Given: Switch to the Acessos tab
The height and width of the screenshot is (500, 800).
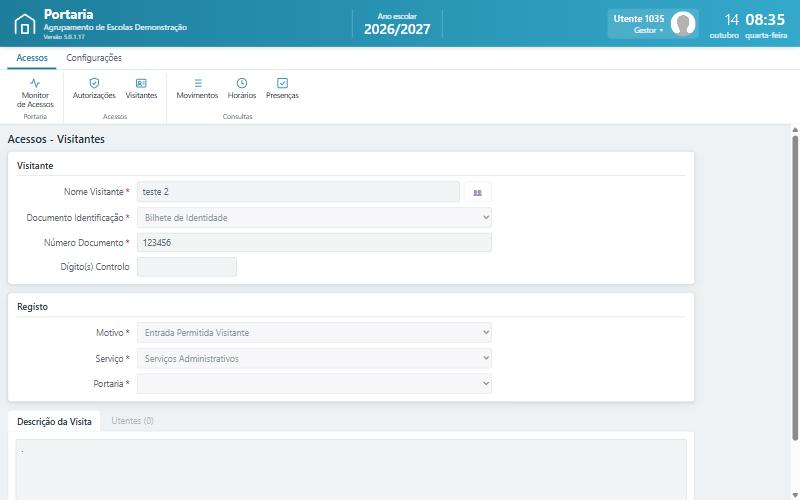Looking at the screenshot, I should pos(32,58).
